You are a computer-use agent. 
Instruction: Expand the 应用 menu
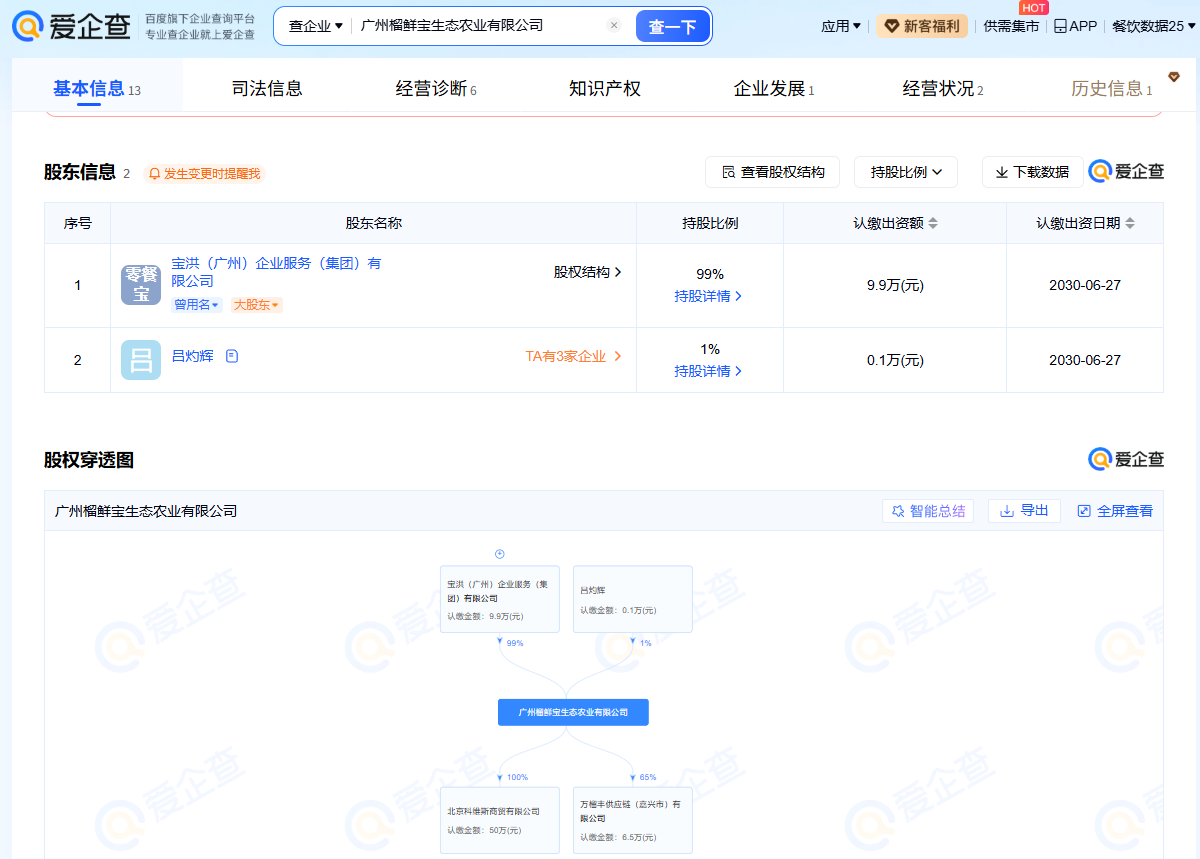pyautogui.click(x=840, y=26)
